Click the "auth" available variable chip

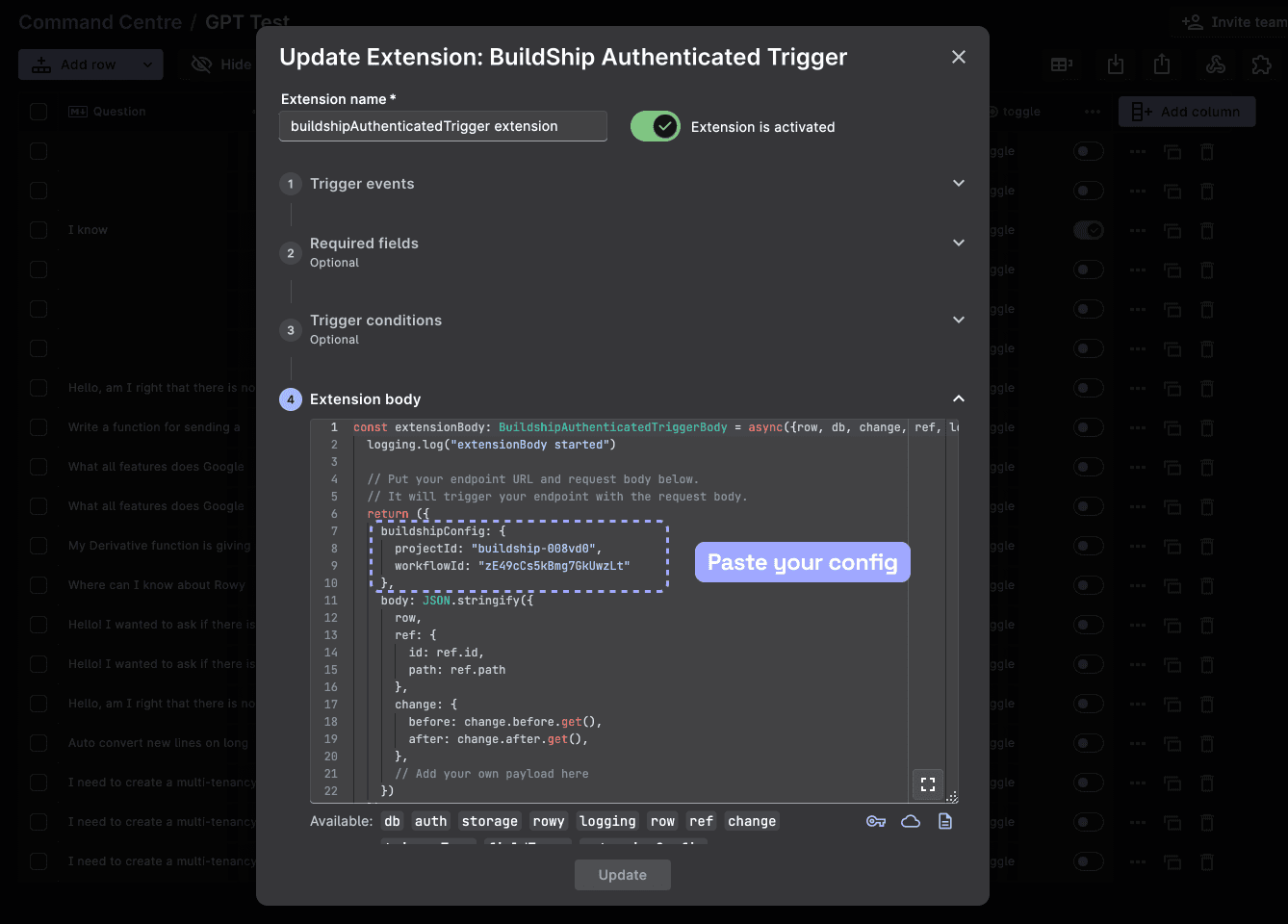tap(431, 821)
